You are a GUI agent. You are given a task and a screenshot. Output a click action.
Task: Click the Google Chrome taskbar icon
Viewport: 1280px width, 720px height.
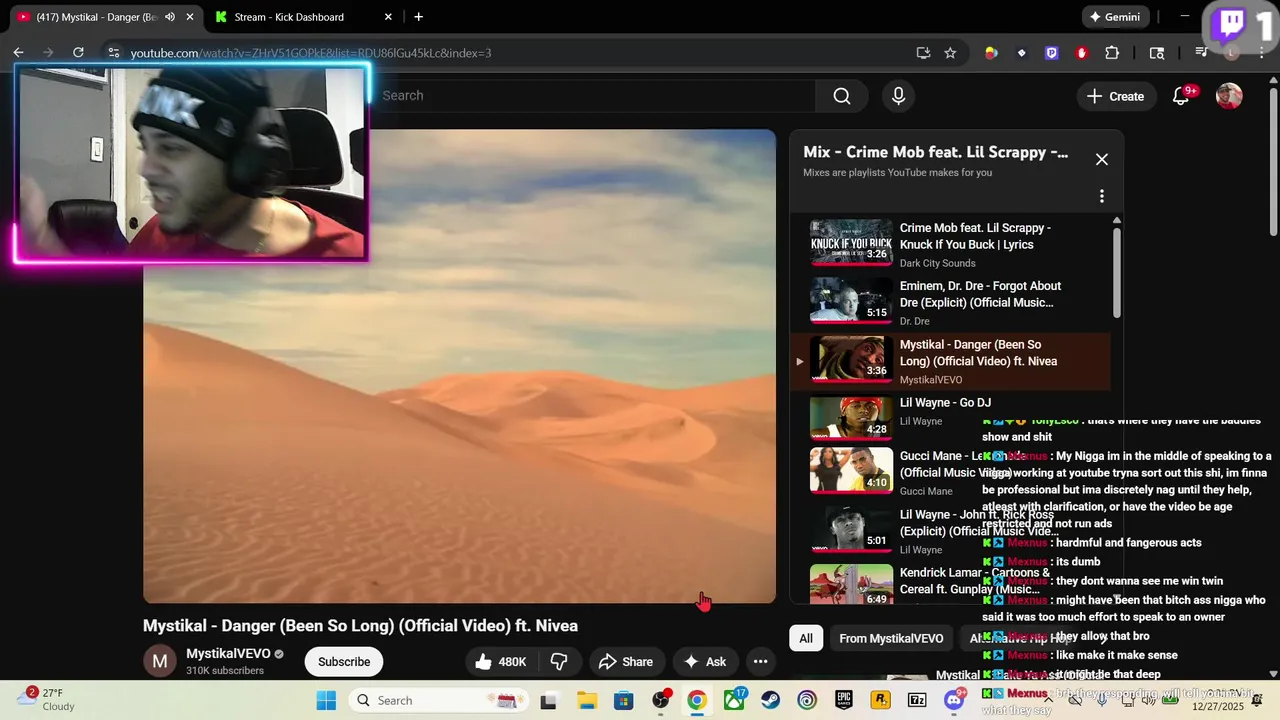coord(697,700)
